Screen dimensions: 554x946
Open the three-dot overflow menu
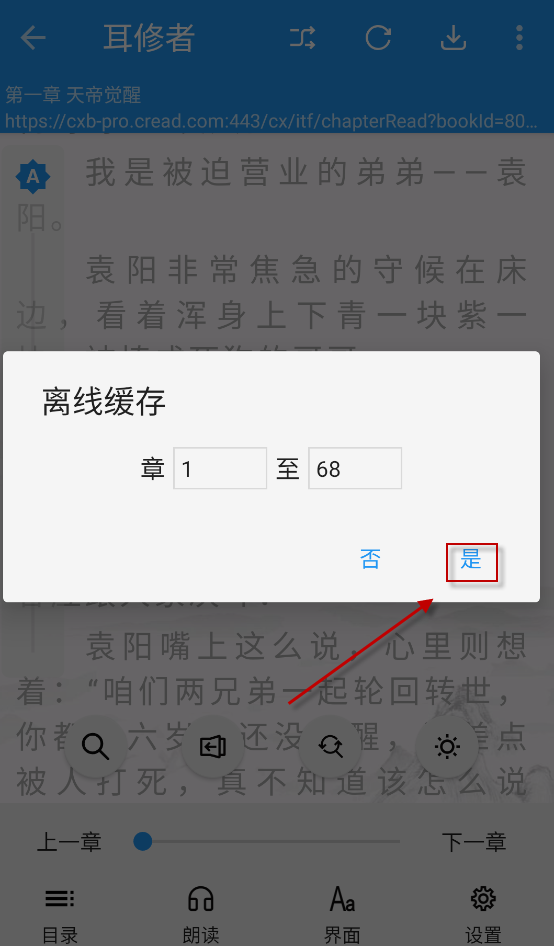519,38
